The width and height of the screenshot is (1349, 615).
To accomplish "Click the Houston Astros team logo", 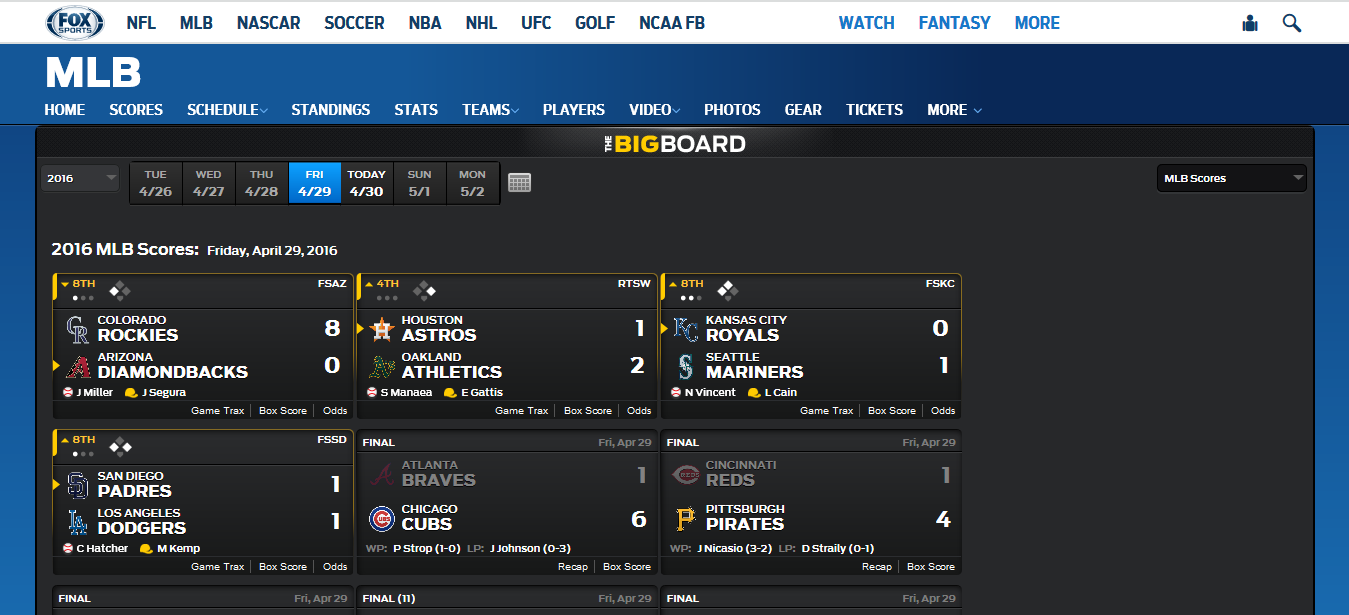I will pyautogui.click(x=382, y=328).
